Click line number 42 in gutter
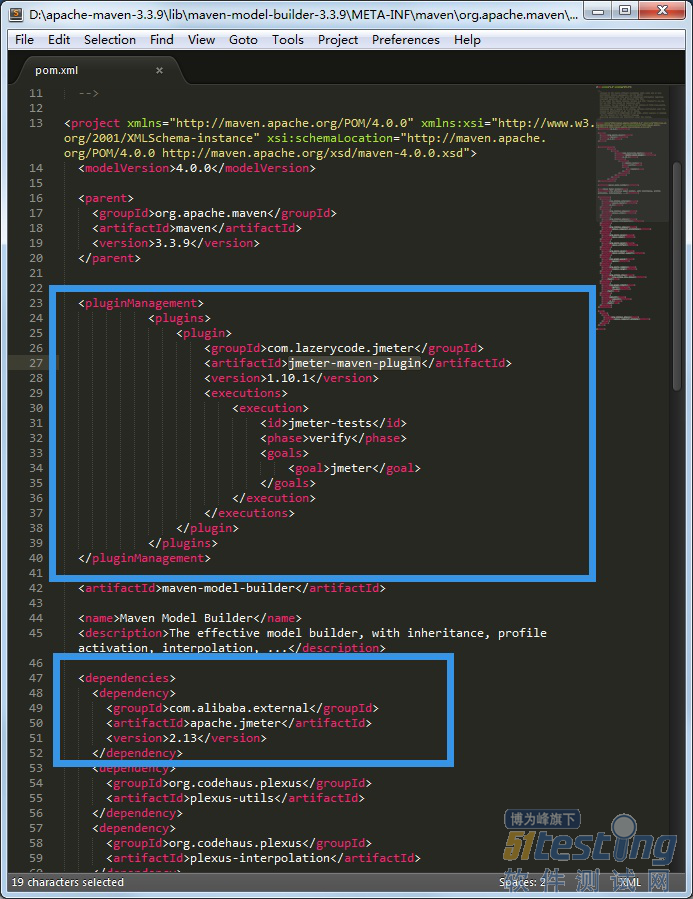The image size is (693, 899). (x=36, y=588)
